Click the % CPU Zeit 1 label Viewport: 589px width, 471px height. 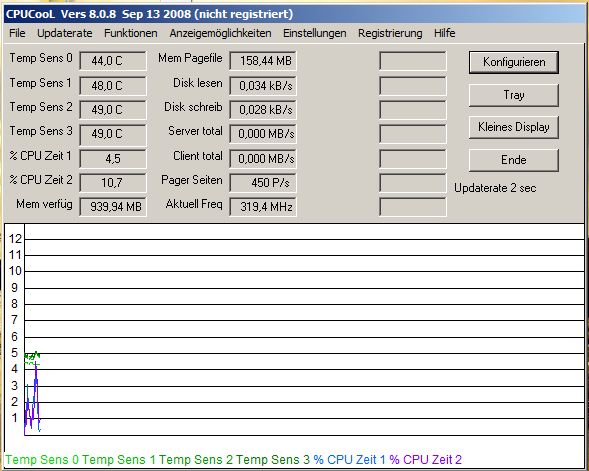point(41,155)
